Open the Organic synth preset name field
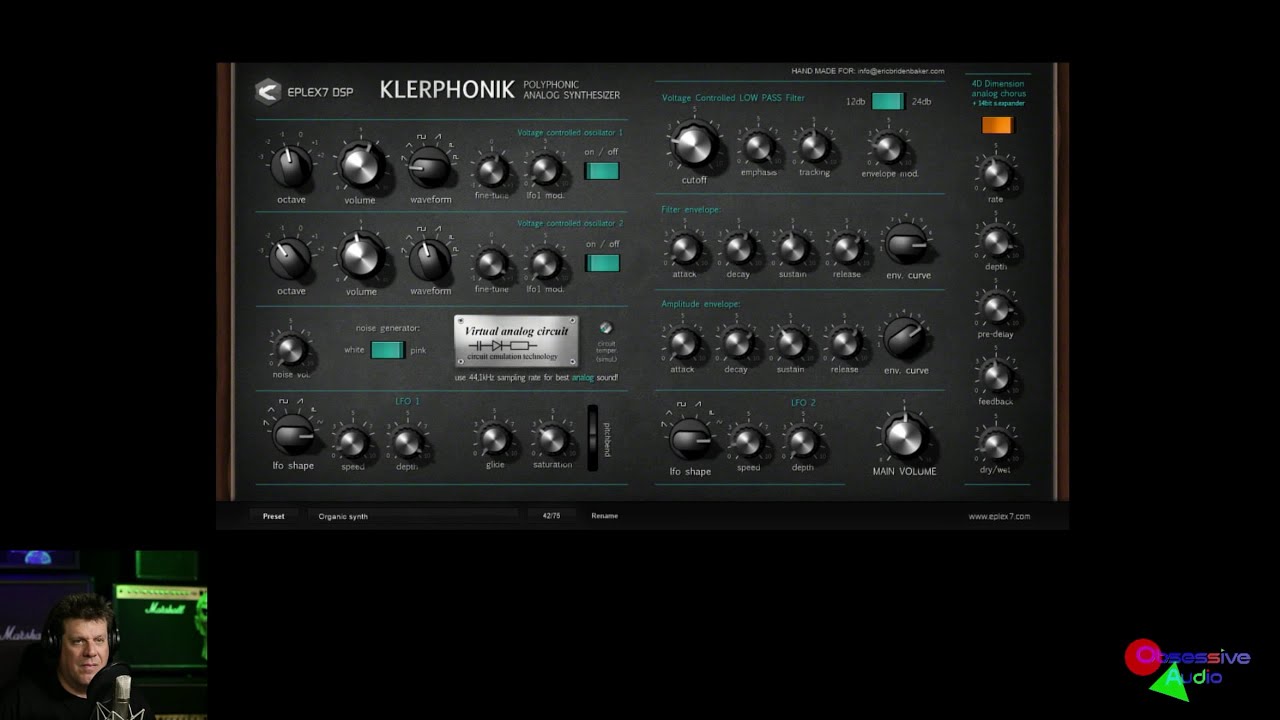Viewport: 1280px width, 720px height. click(x=413, y=516)
